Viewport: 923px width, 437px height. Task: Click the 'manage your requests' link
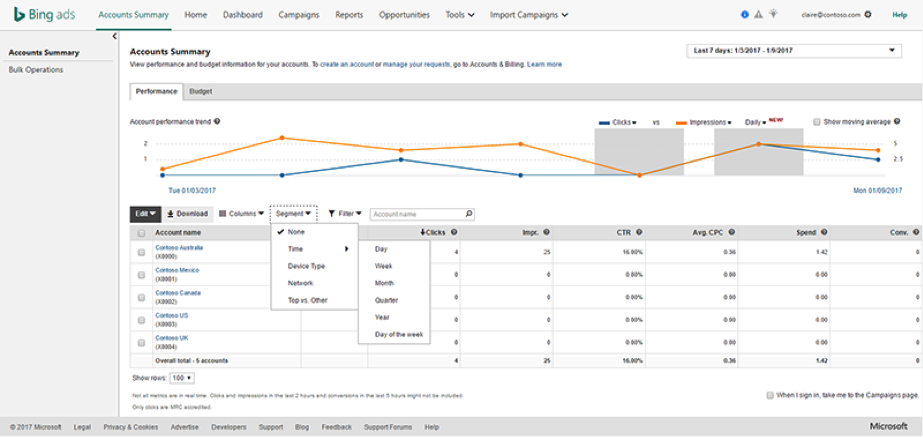point(417,64)
